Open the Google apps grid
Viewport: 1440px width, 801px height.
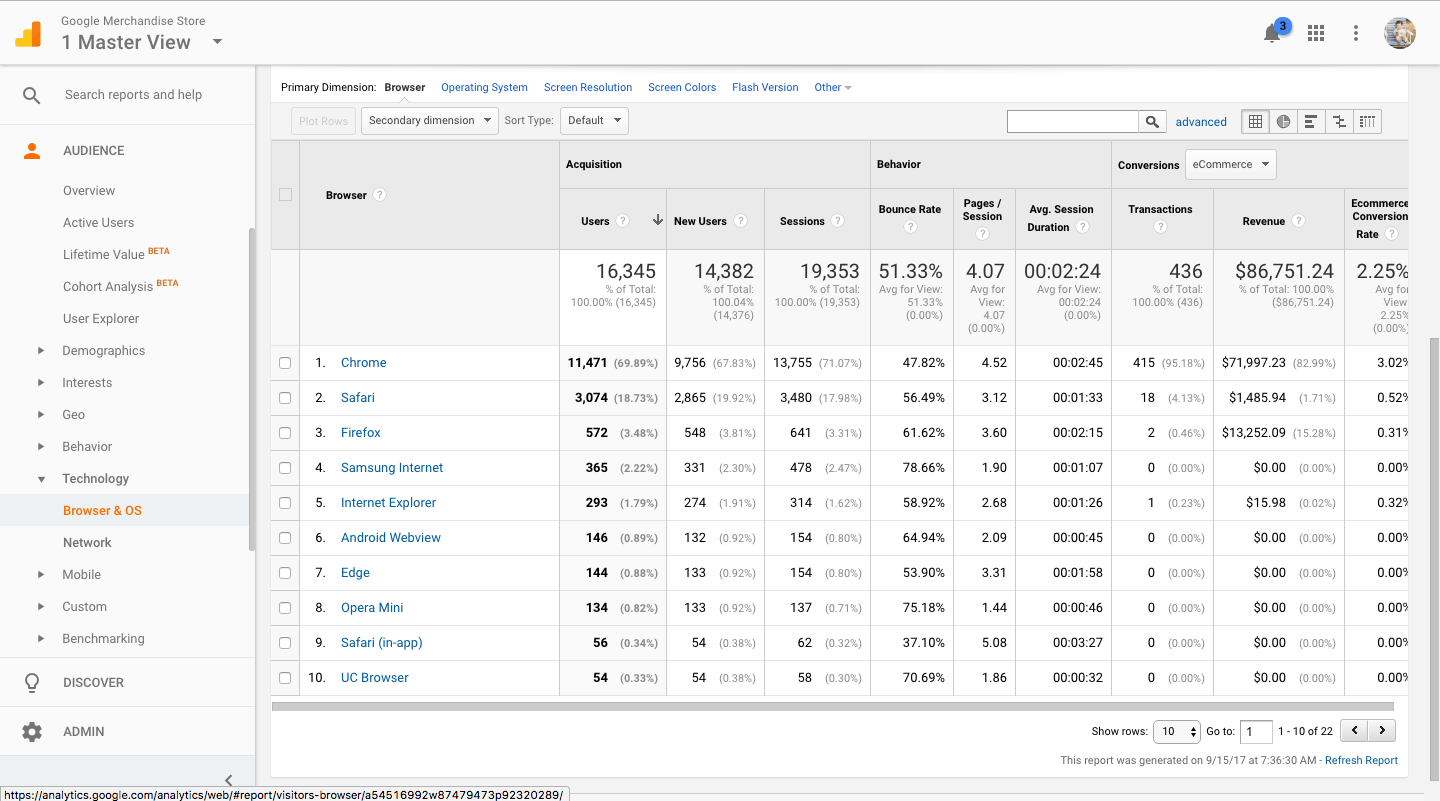coord(1316,33)
